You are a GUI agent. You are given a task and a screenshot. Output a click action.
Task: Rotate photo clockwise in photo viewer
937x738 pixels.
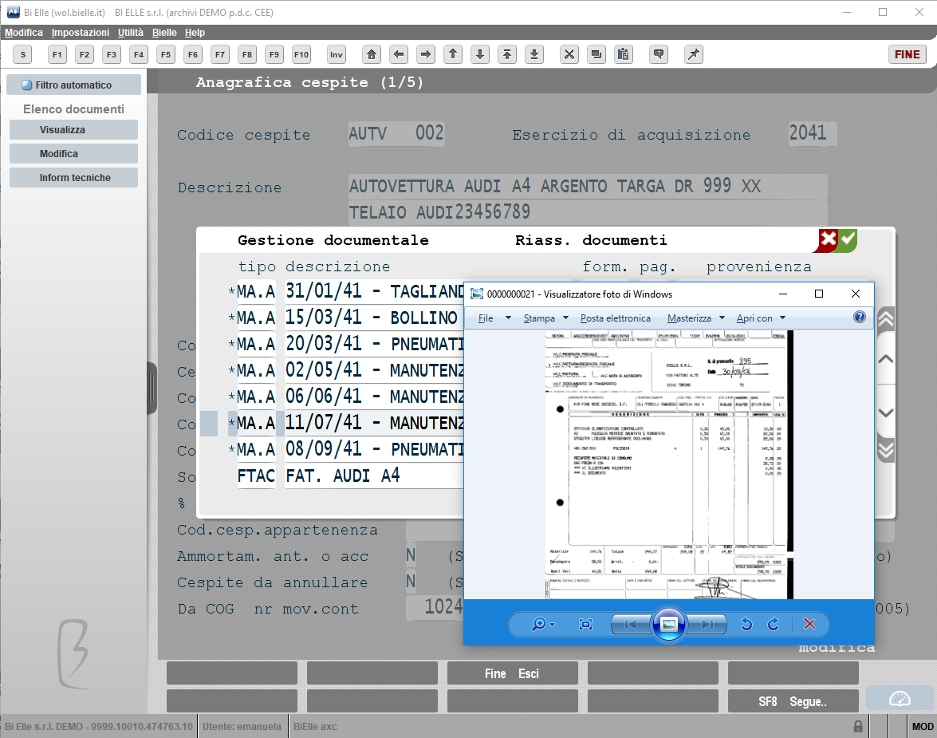pos(773,624)
